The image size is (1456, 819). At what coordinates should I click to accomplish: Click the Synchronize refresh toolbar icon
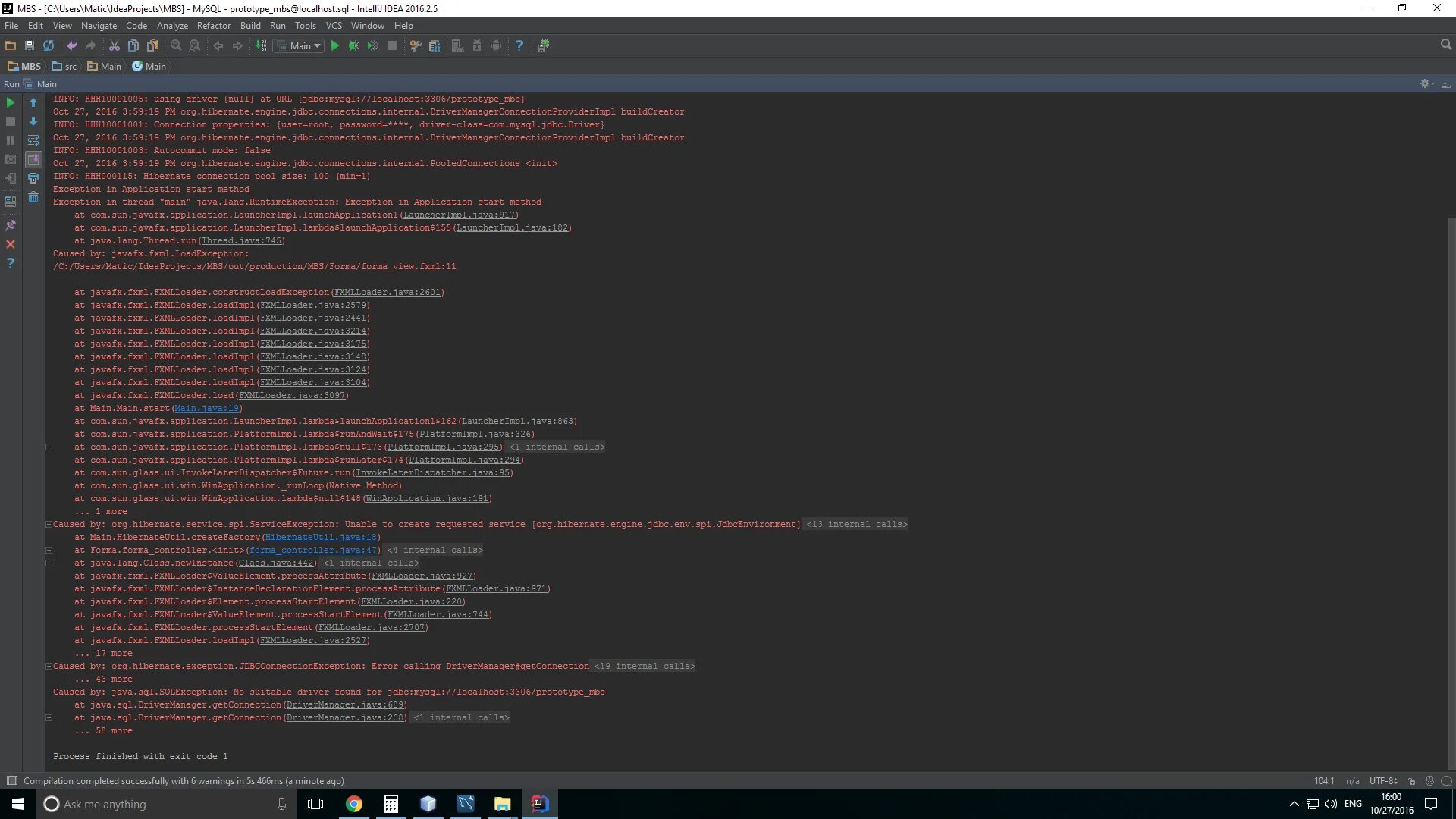point(49,46)
